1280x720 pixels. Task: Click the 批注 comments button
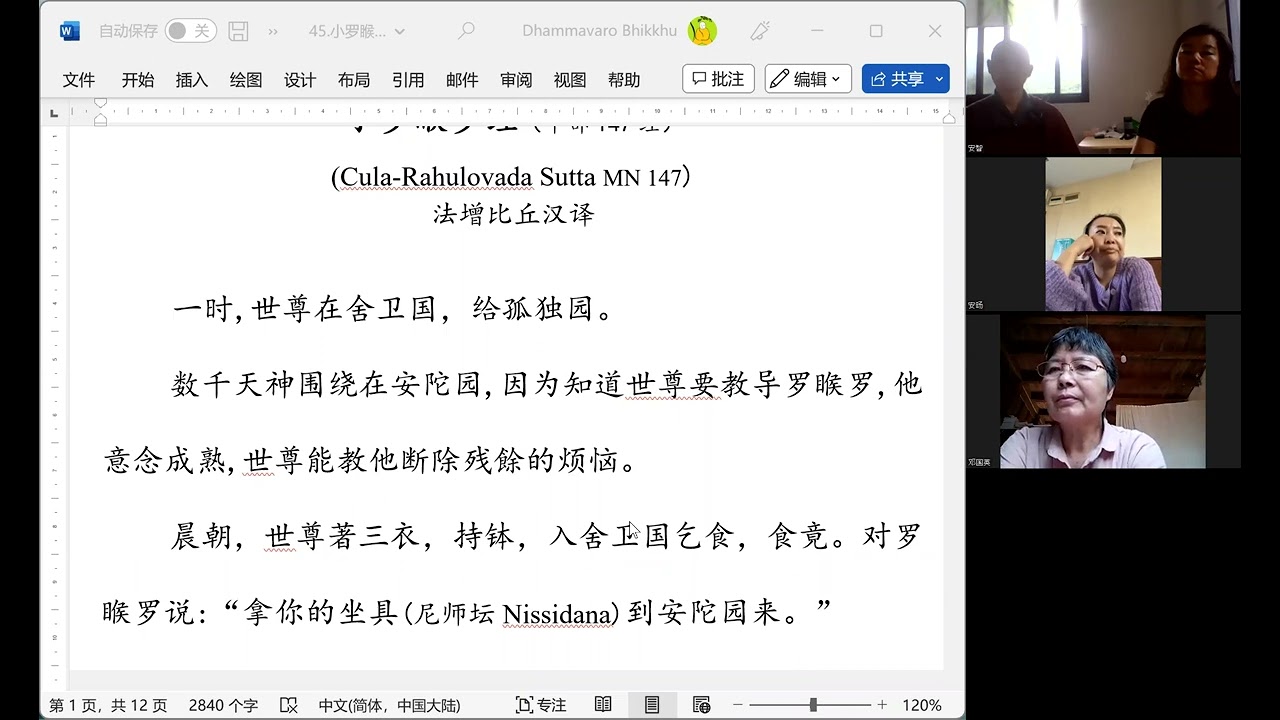718,79
